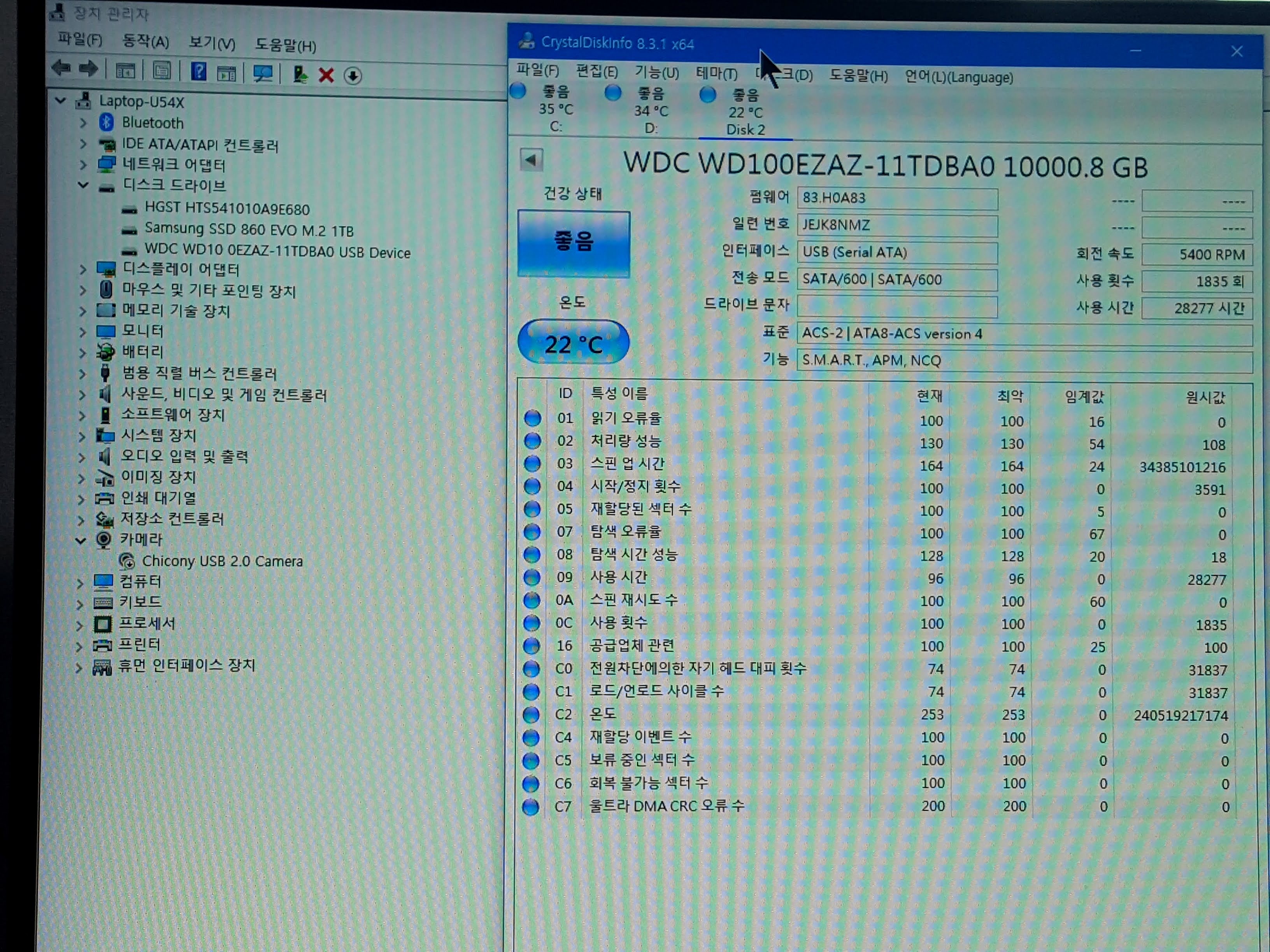1270x952 pixels.
Task: Click the status orb for ID 01 읽기 오류율
Action: (x=533, y=418)
